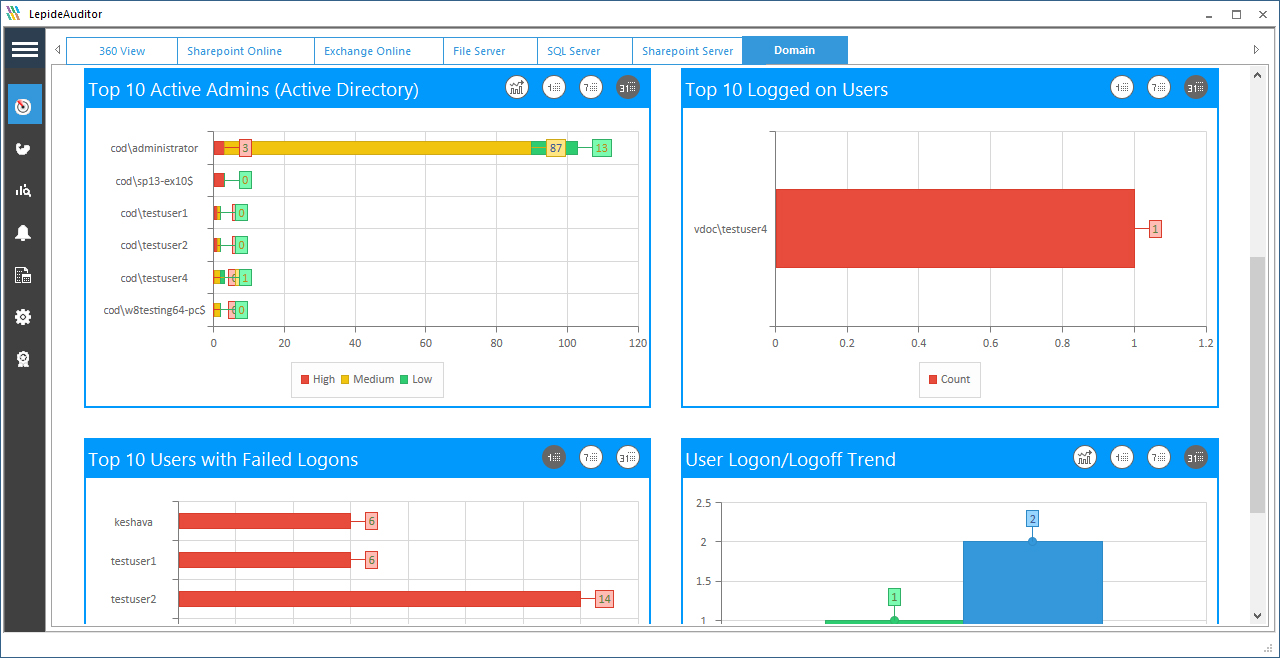Screen dimensions: 1280x658
Task: Click the 'User Logon/Logoff Trend' title
Action: coord(790,459)
